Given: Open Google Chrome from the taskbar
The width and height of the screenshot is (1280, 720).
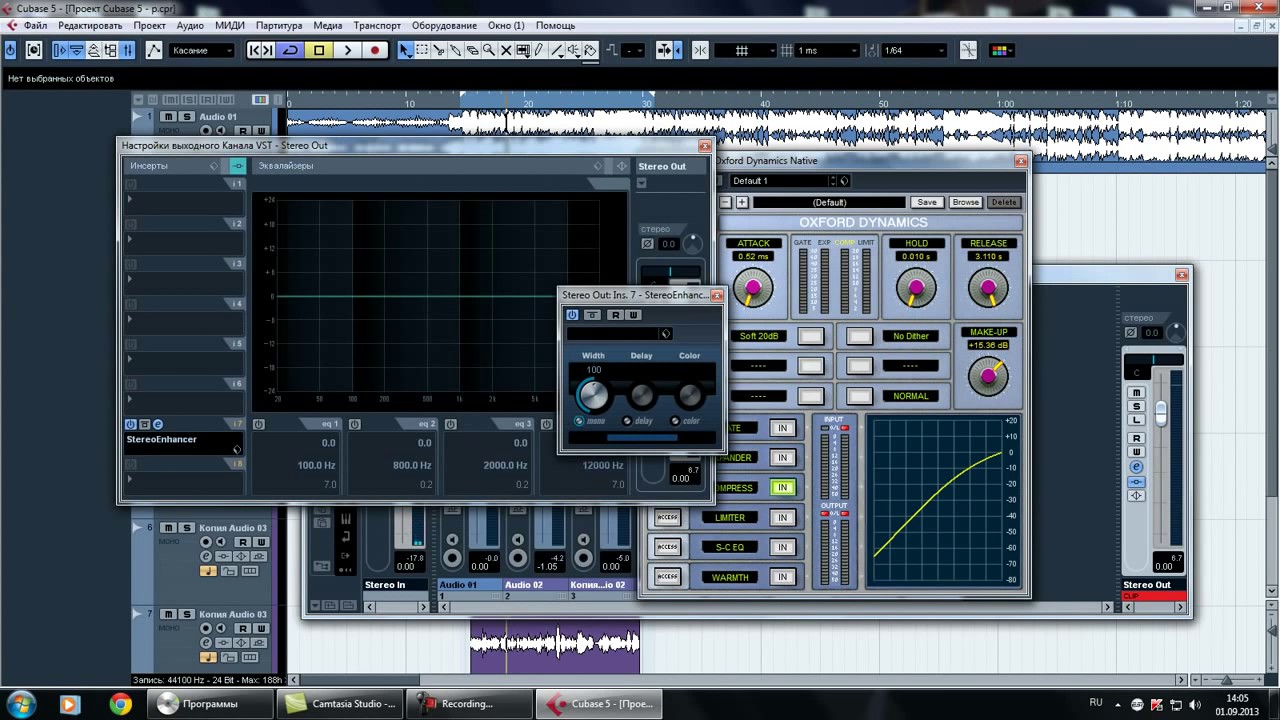Looking at the screenshot, I should (120, 704).
